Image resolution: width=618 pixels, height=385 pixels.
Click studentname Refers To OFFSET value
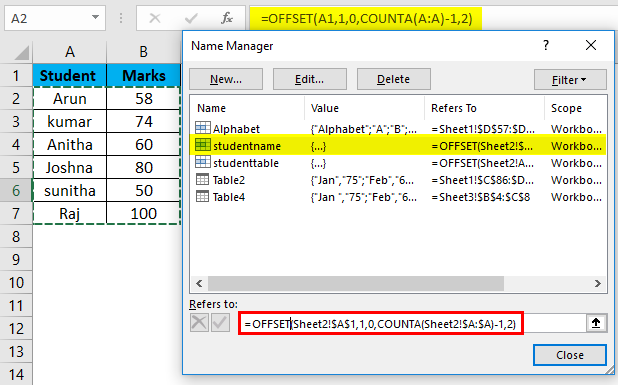483,146
